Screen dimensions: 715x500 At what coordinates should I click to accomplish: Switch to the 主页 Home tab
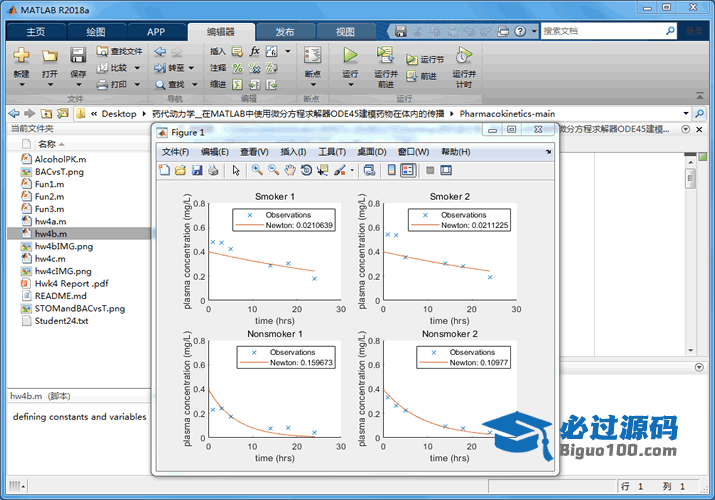[x=36, y=32]
